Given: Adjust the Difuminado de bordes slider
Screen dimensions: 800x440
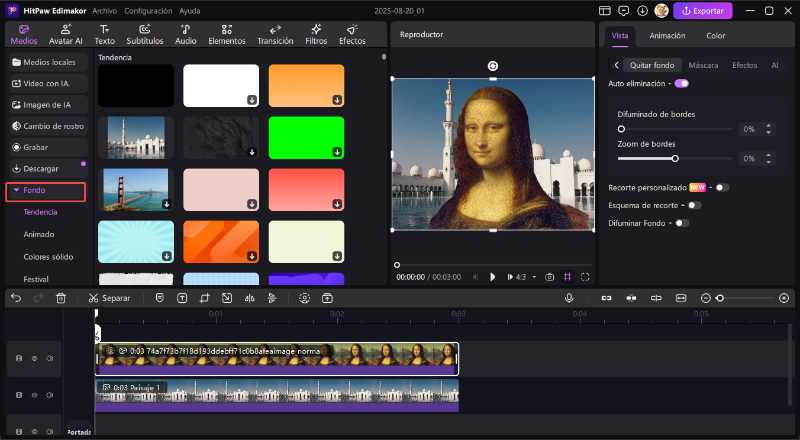Looking at the screenshot, I should pos(675,129).
